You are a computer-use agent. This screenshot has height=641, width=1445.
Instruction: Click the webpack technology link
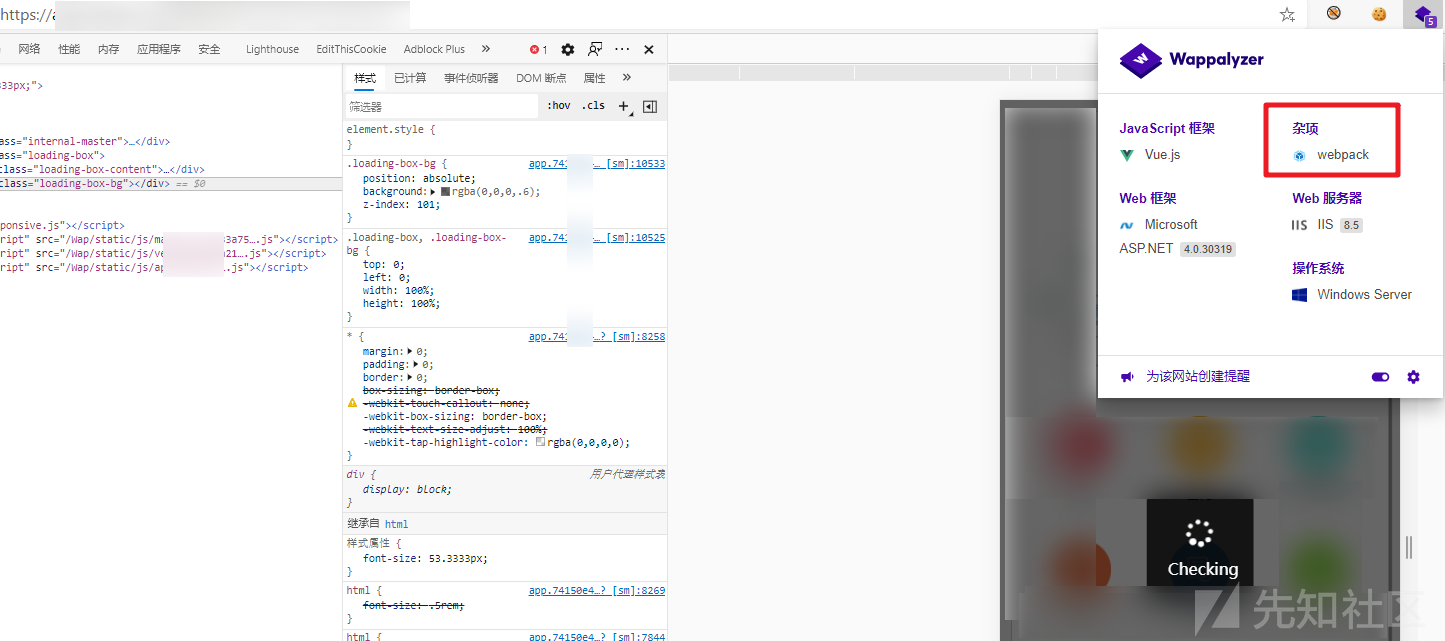pyautogui.click(x=1343, y=155)
